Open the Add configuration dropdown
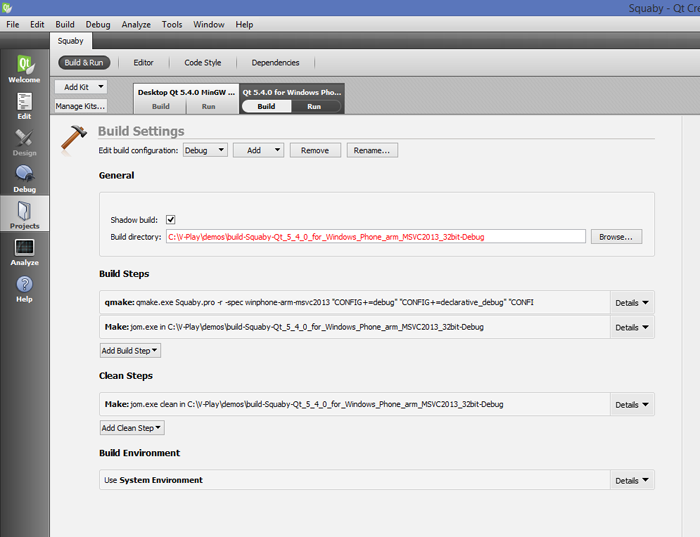 (258, 150)
